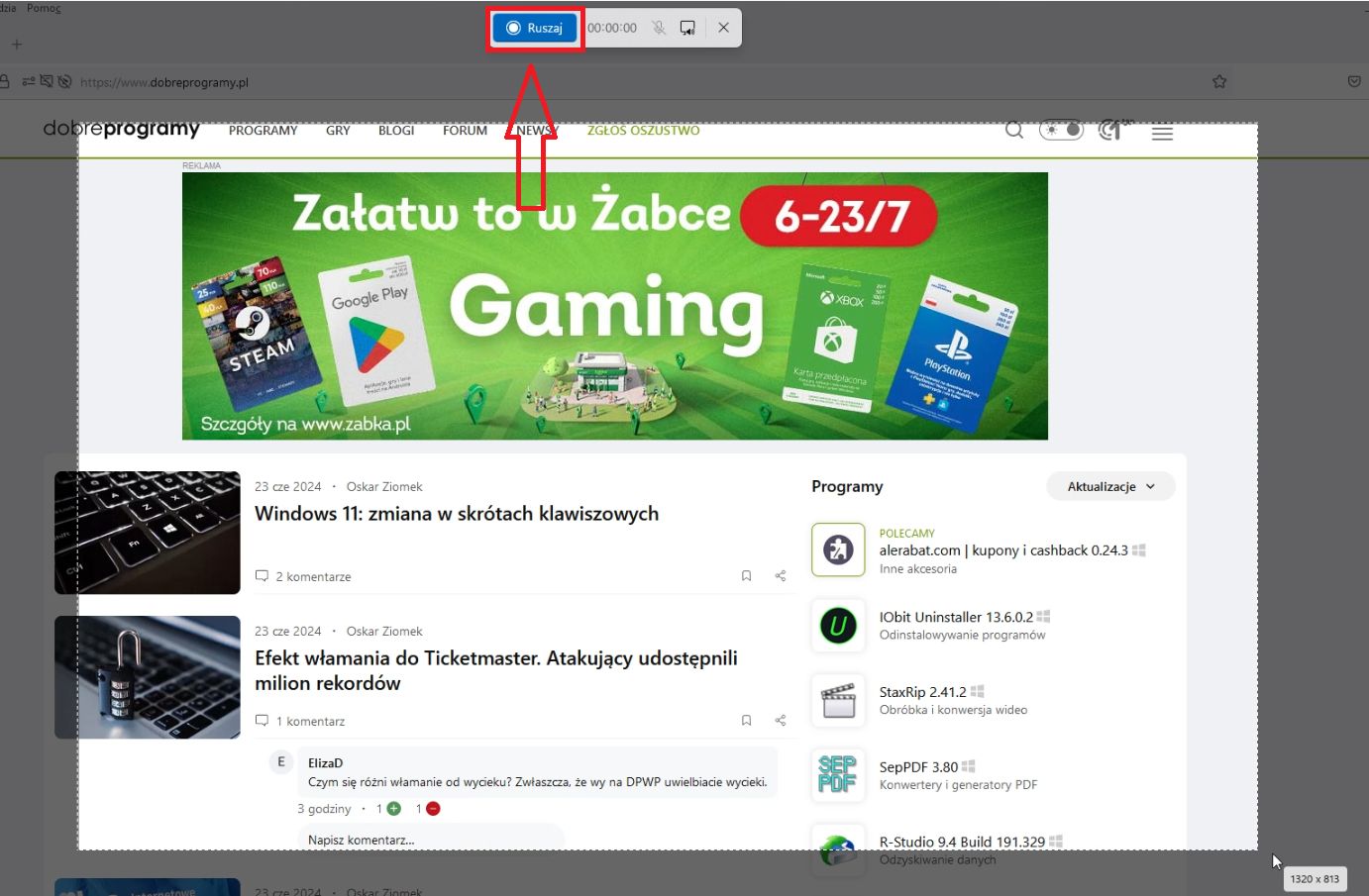Open the site hamburger menu
1369x896 pixels.
click(x=1162, y=131)
